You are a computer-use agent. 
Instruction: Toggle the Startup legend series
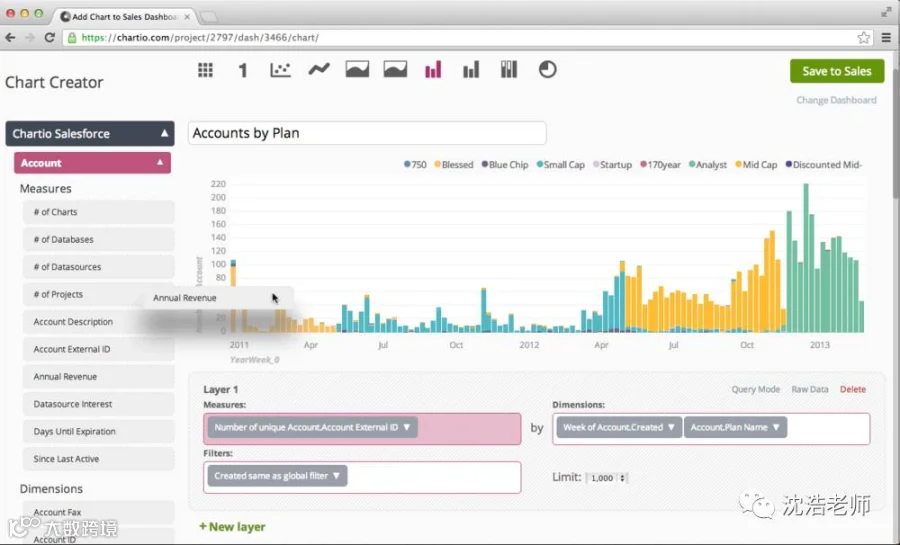coord(612,165)
